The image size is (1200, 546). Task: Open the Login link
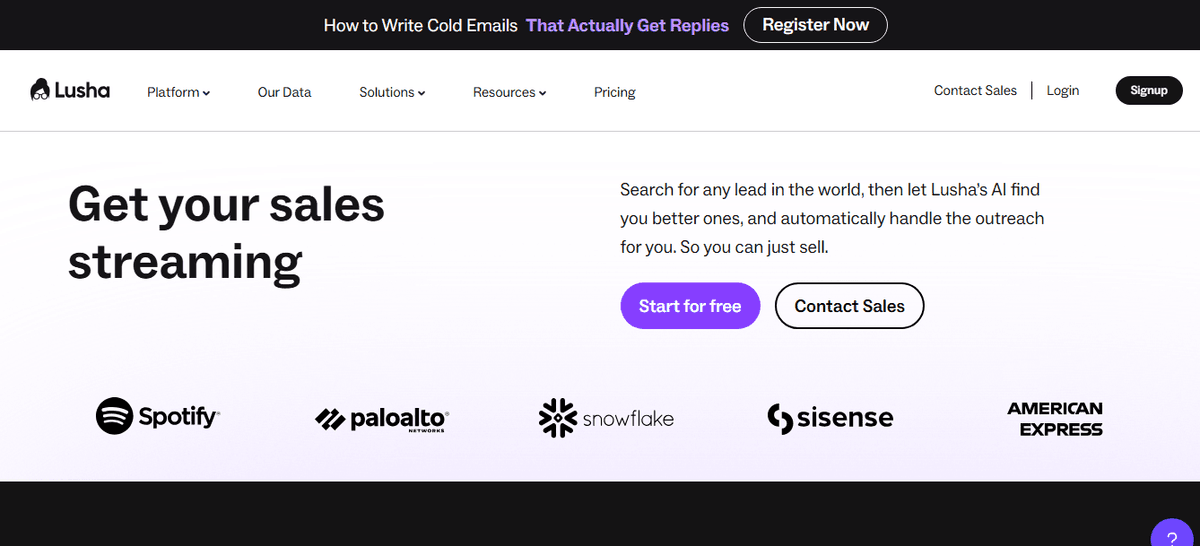point(1062,90)
